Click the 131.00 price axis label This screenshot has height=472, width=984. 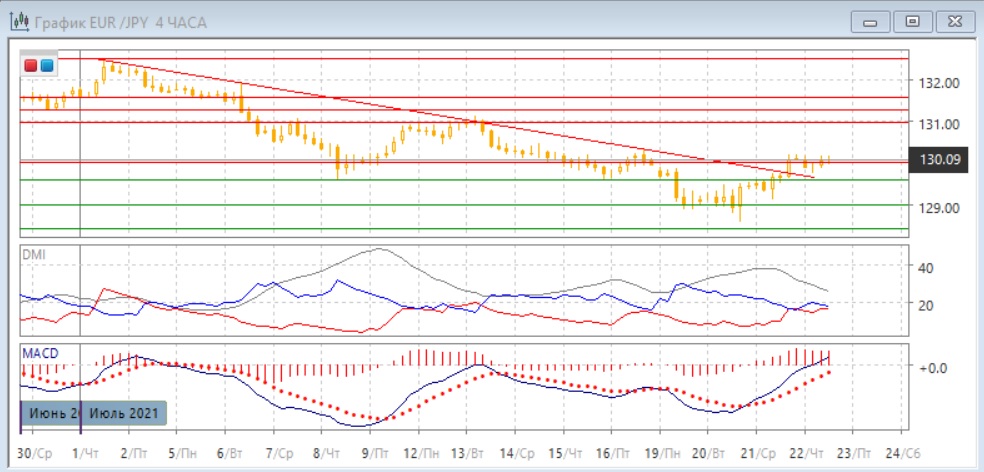point(938,124)
